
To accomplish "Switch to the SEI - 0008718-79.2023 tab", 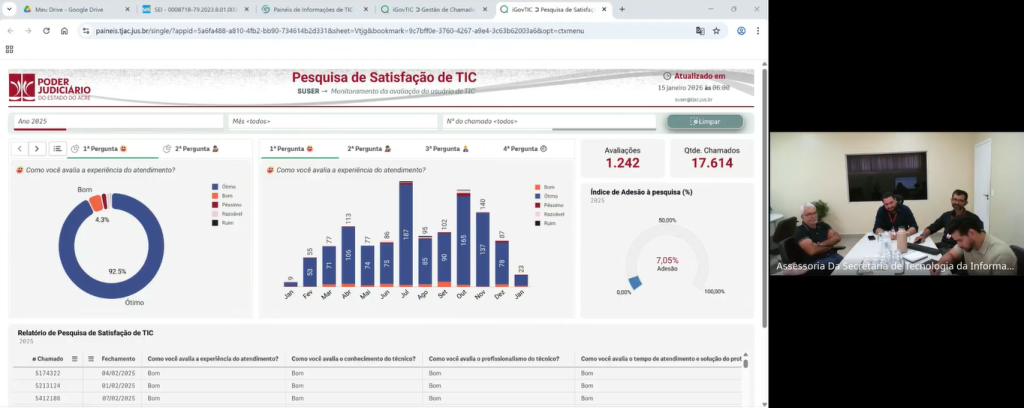I will tap(197, 9).
